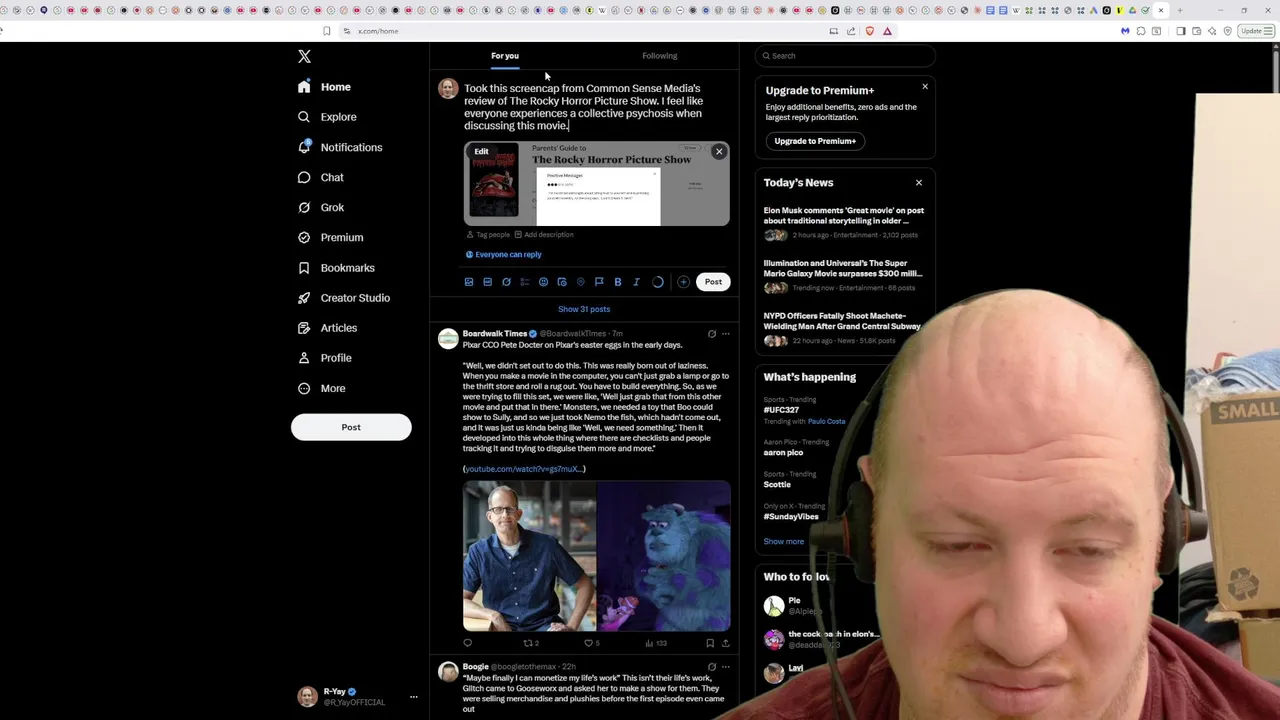Switch to the For you tab

[505, 56]
